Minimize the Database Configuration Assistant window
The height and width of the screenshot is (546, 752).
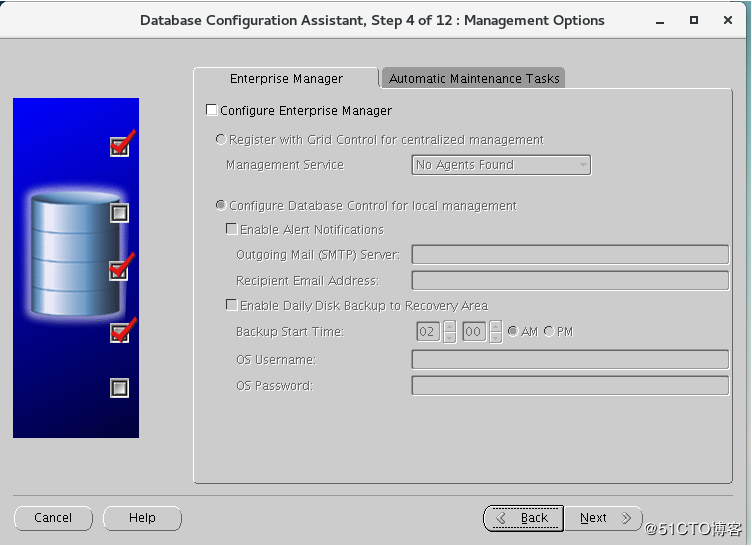[660, 21]
